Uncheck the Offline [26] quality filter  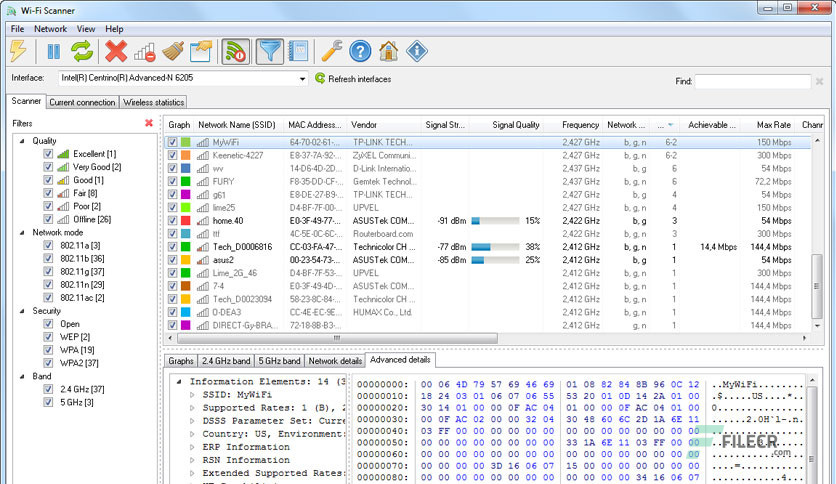(x=48, y=219)
